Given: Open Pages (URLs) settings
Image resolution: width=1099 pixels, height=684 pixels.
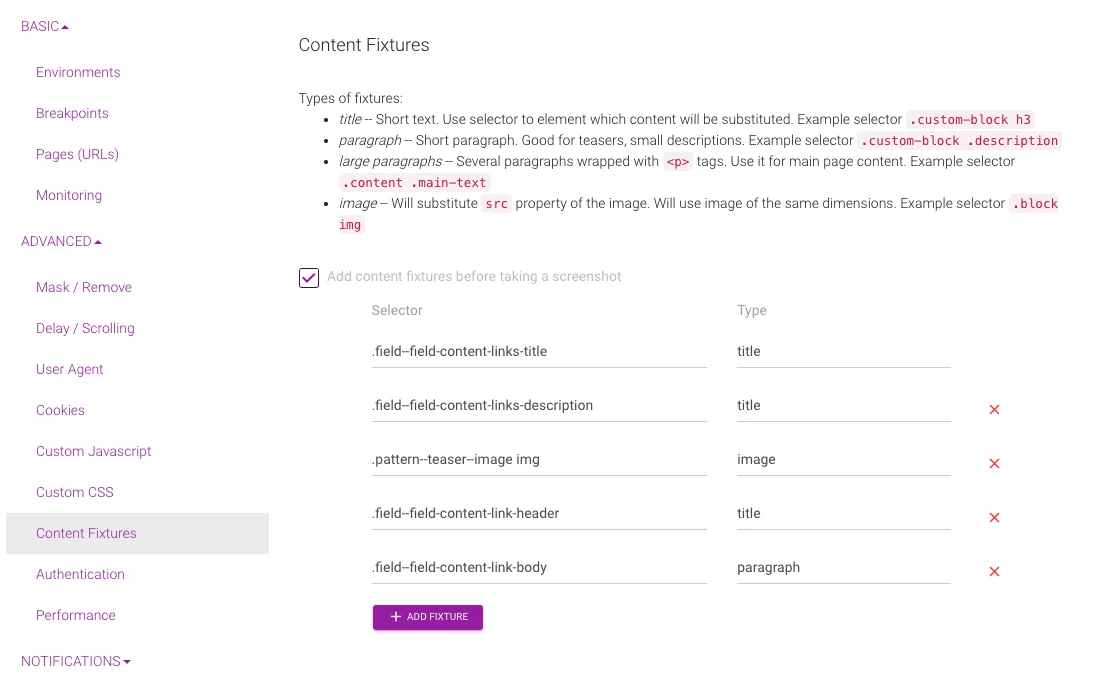Looking at the screenshot, I should [x=77, y=154].
